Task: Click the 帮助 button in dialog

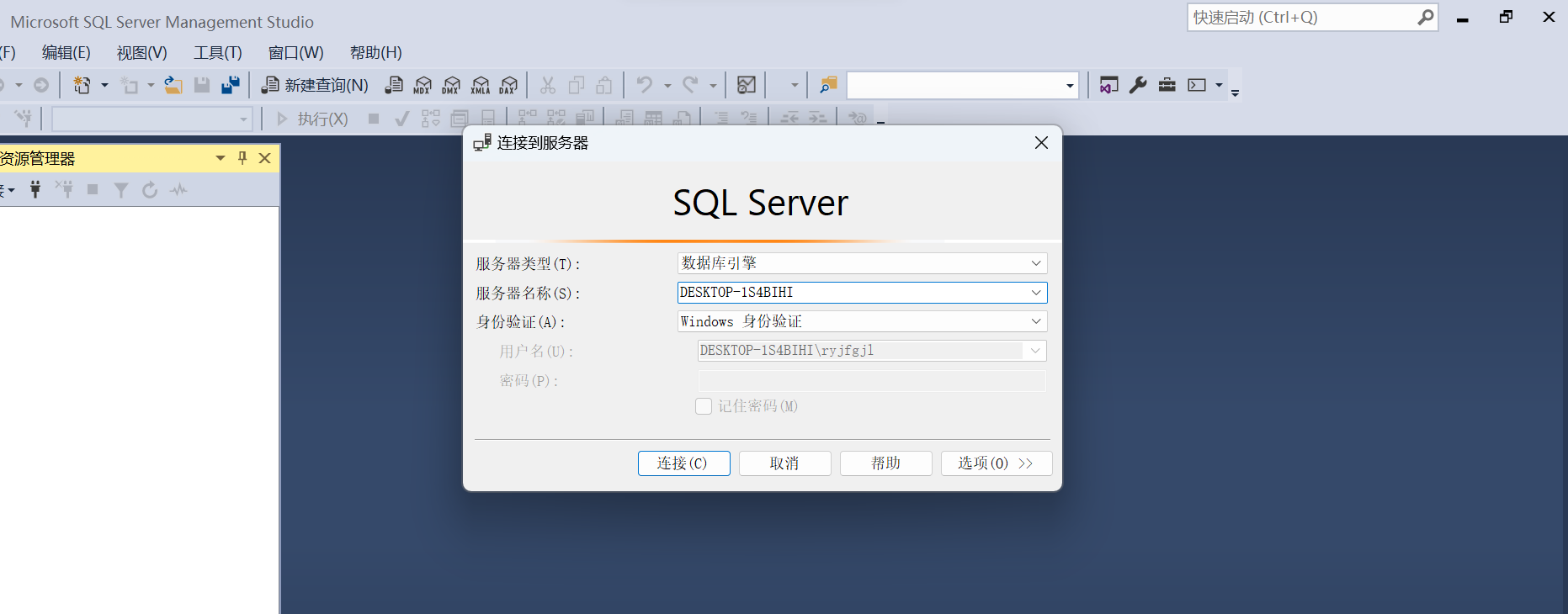Action: tap(885, 463)
